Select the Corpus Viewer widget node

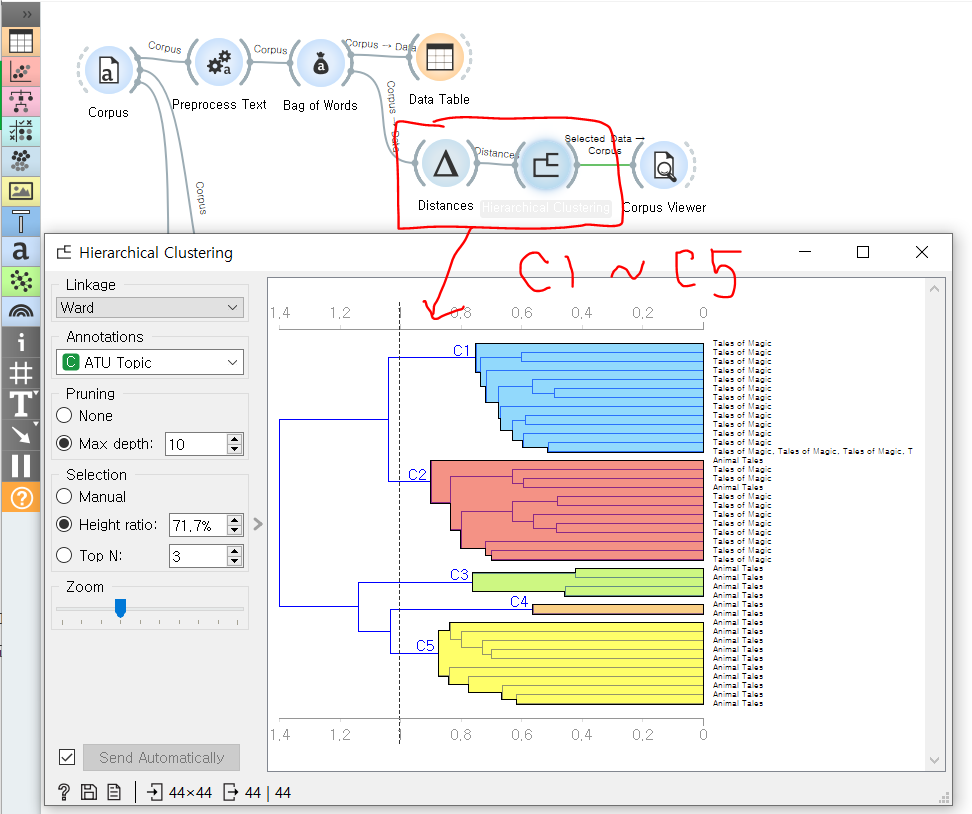click(665, 166)
